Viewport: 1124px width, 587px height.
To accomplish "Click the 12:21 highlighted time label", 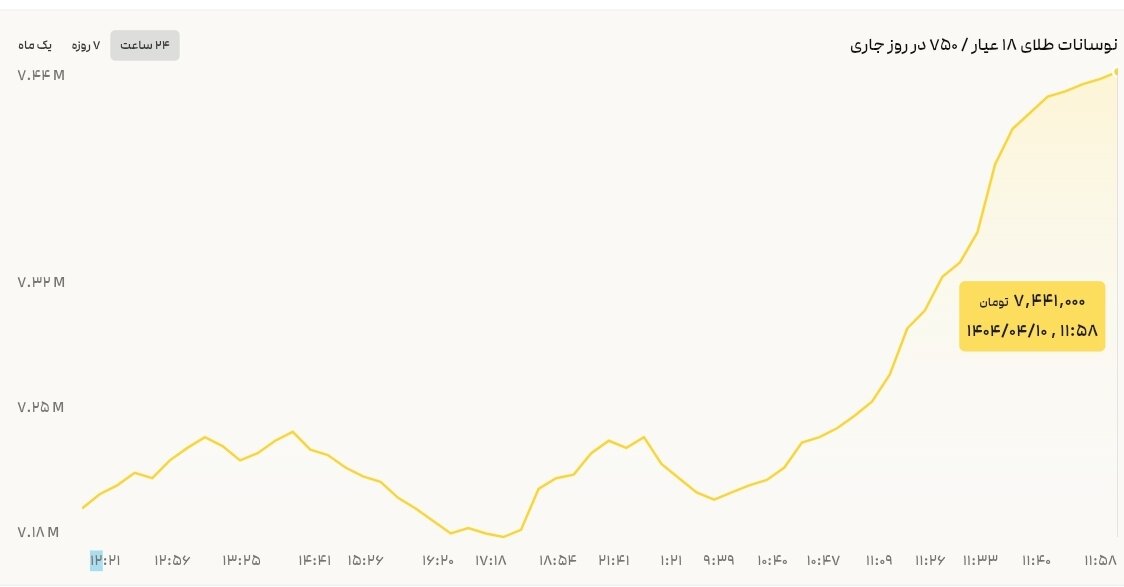I will click(x=104, y=561).
